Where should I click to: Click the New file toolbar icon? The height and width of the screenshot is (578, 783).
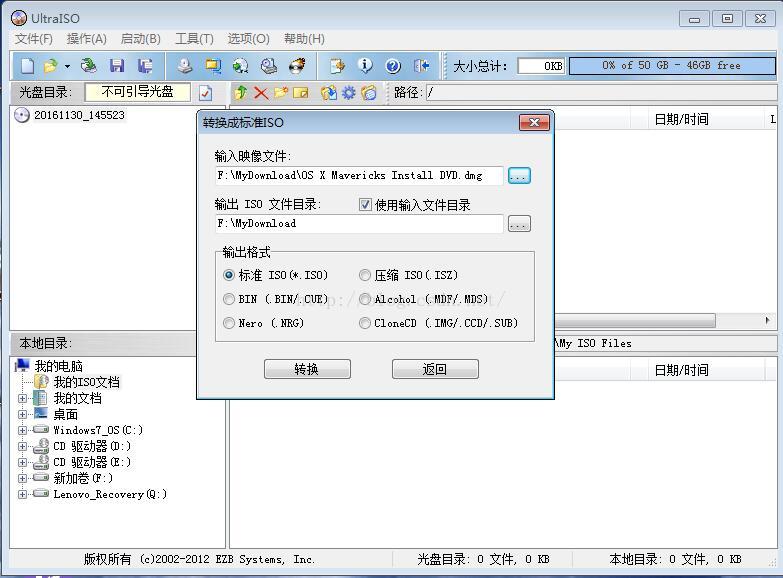28,66
